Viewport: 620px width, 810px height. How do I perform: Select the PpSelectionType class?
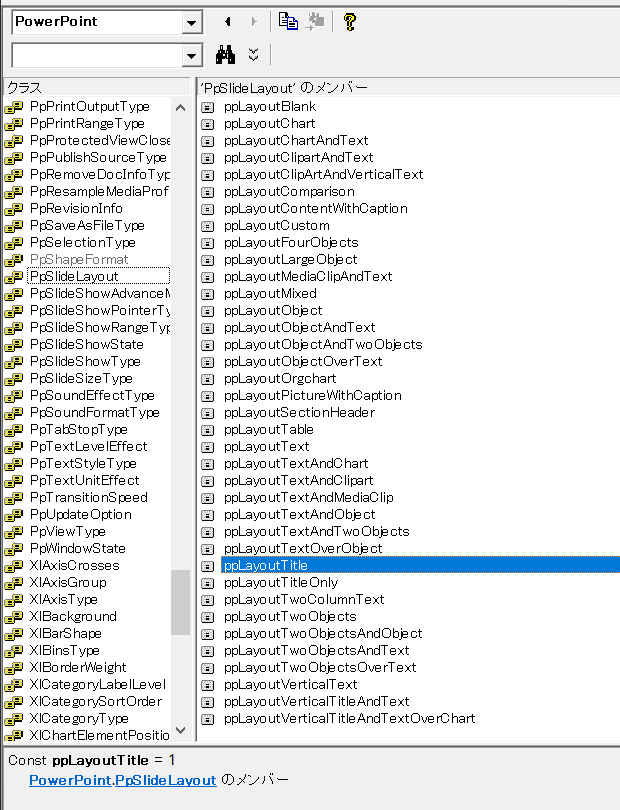[x=83, y=242]
